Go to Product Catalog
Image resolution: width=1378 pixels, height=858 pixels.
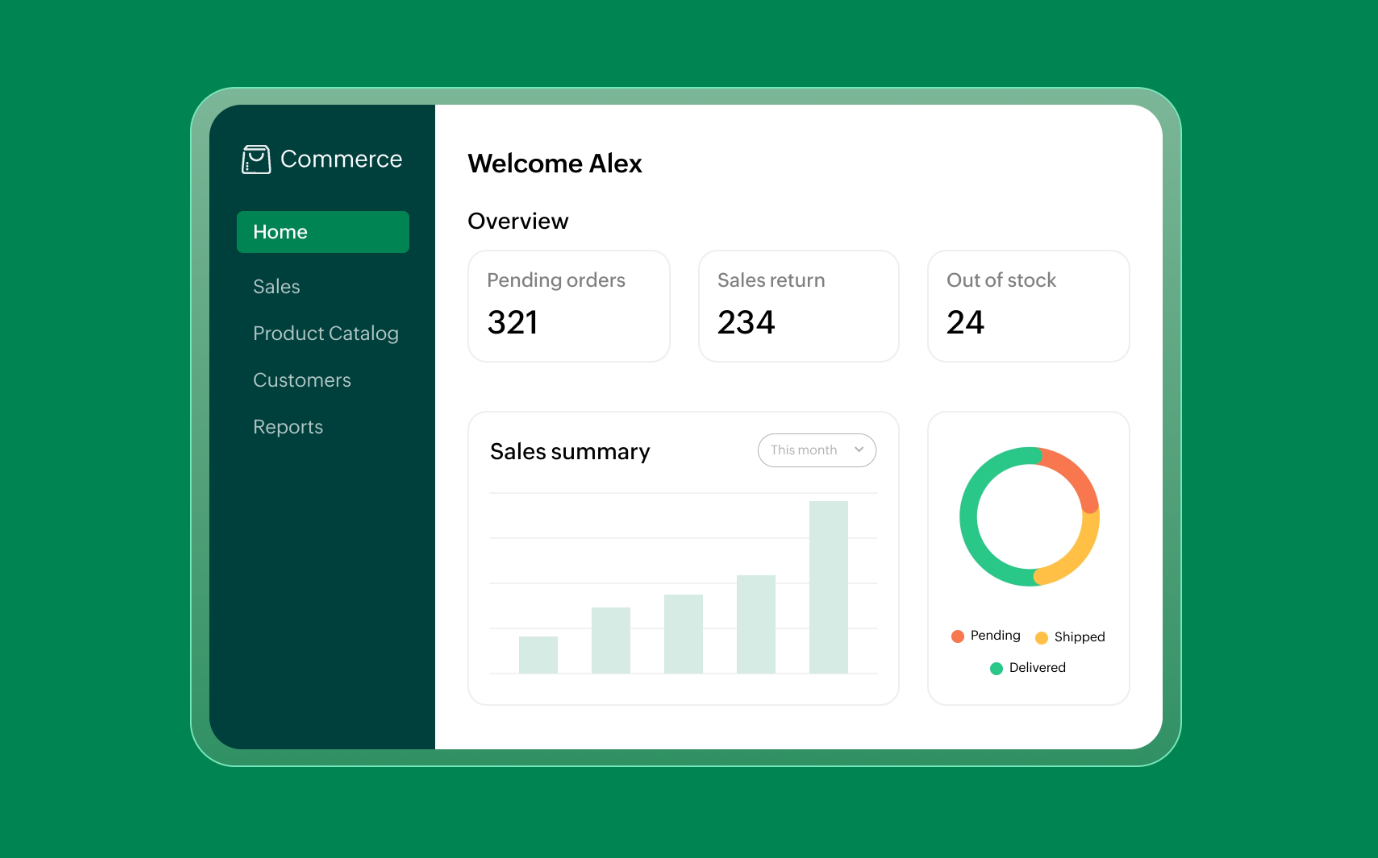click(x=325, y=334)
